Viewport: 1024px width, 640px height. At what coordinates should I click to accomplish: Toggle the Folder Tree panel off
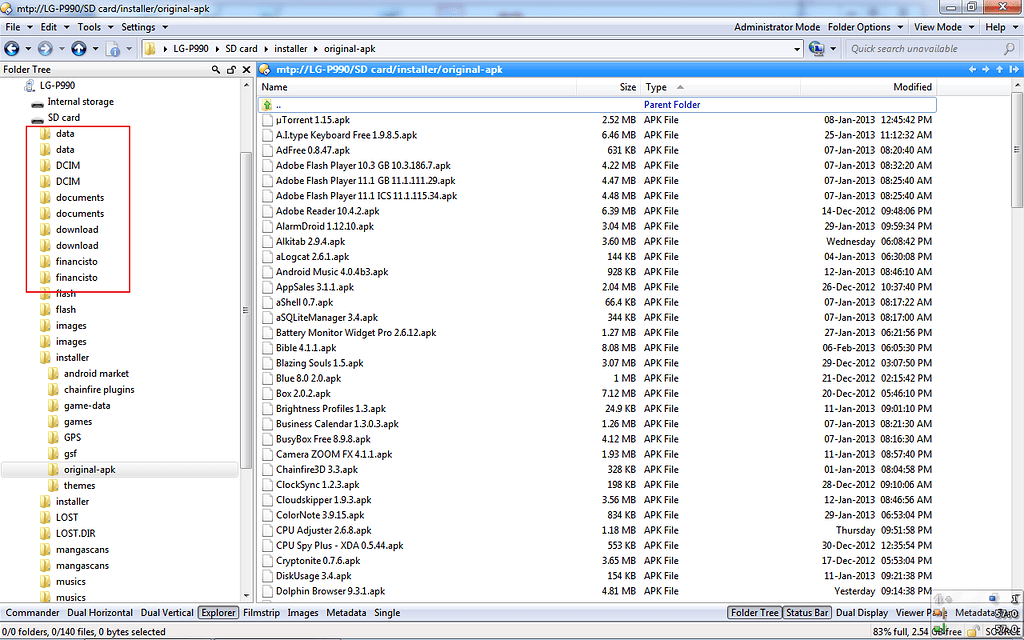click(754, 613)
